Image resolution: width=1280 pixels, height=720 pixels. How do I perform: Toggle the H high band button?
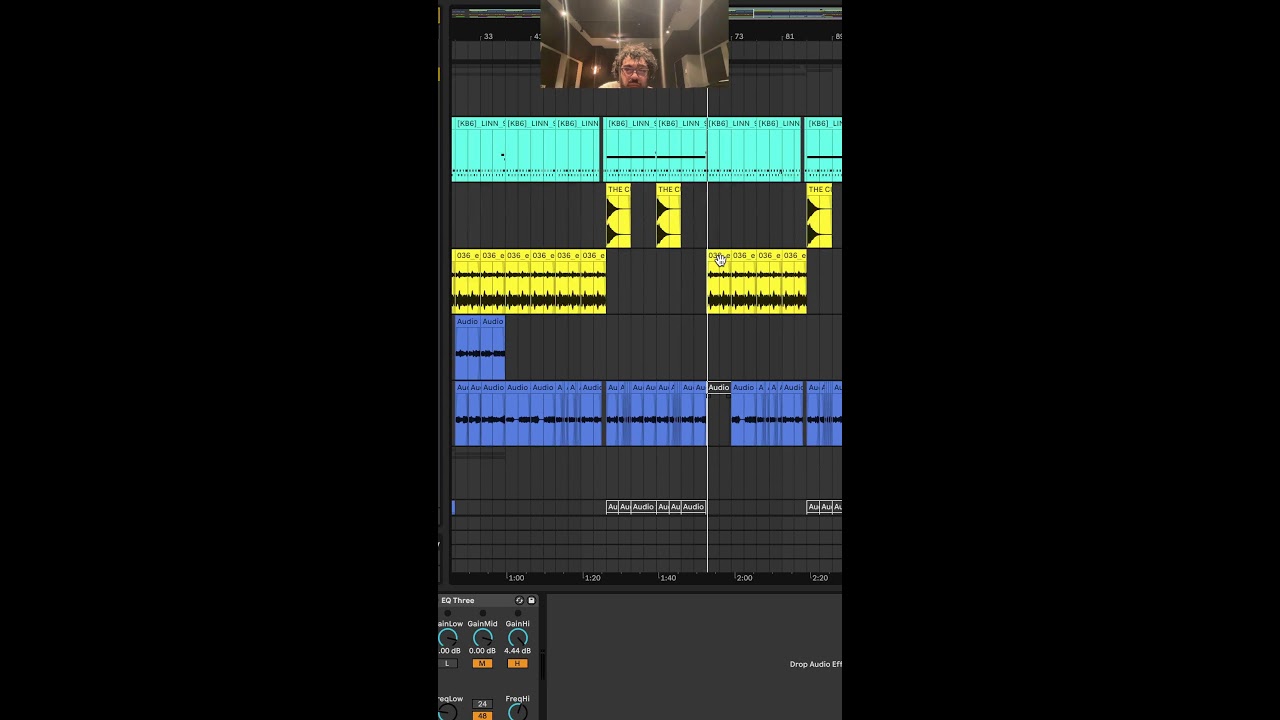[x=517, y=663]
